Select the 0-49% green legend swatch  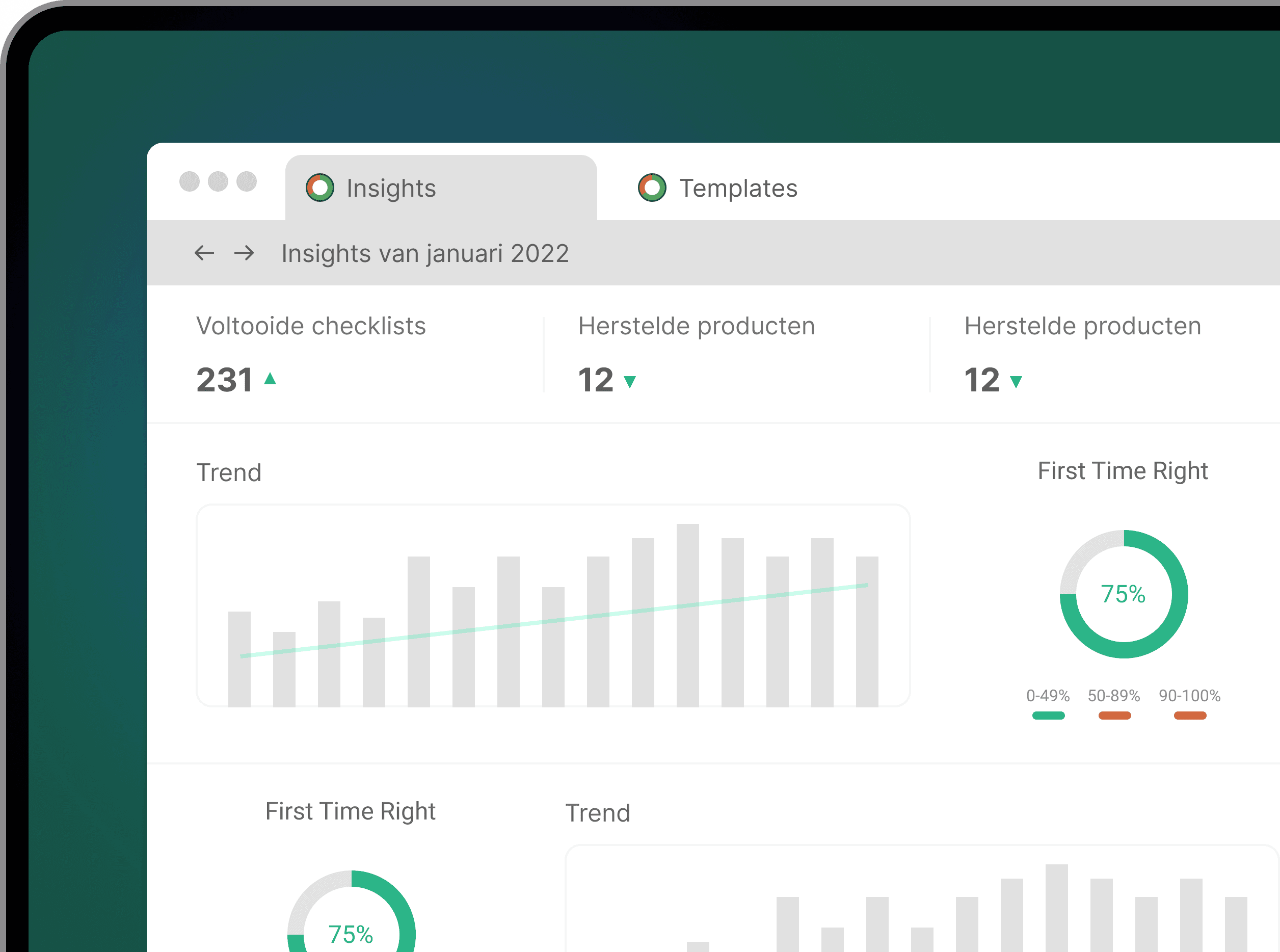(x=1049, y=715)
